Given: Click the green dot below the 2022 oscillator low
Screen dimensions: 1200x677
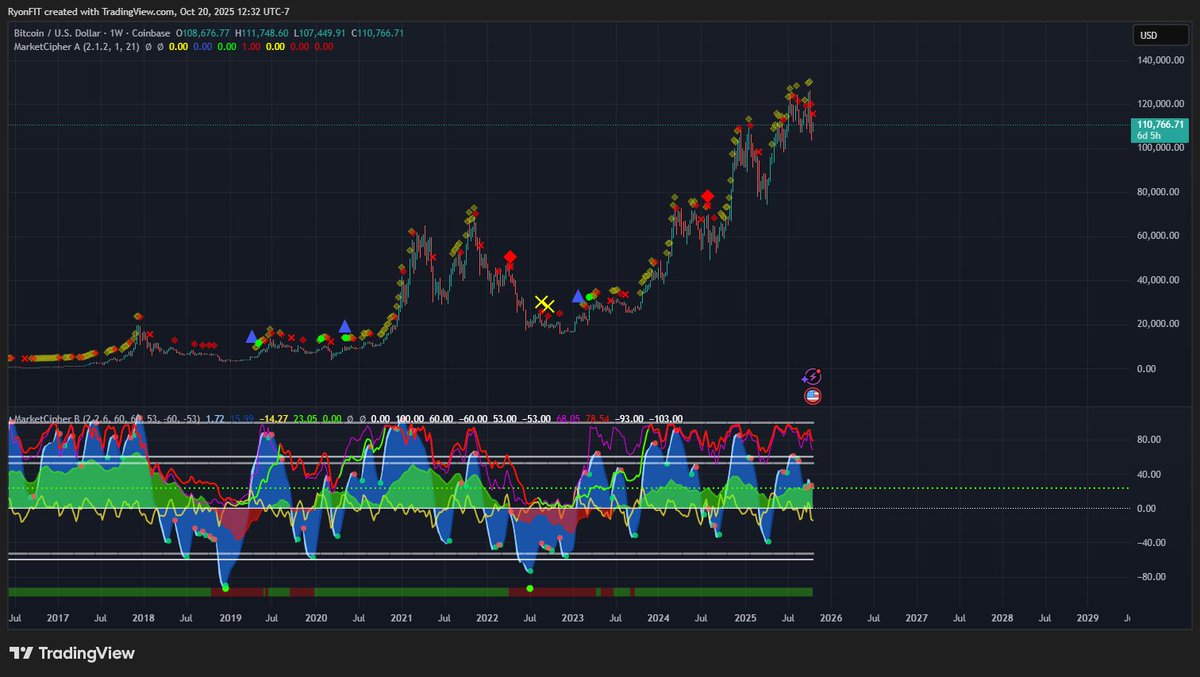Looking at the screenshot, I should [x=529, y=588].
